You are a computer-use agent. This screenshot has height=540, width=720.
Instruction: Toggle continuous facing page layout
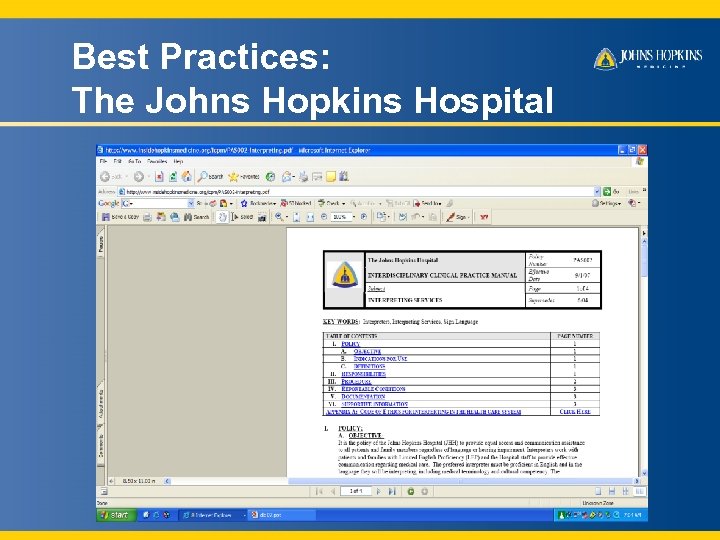tap(625, 492)
